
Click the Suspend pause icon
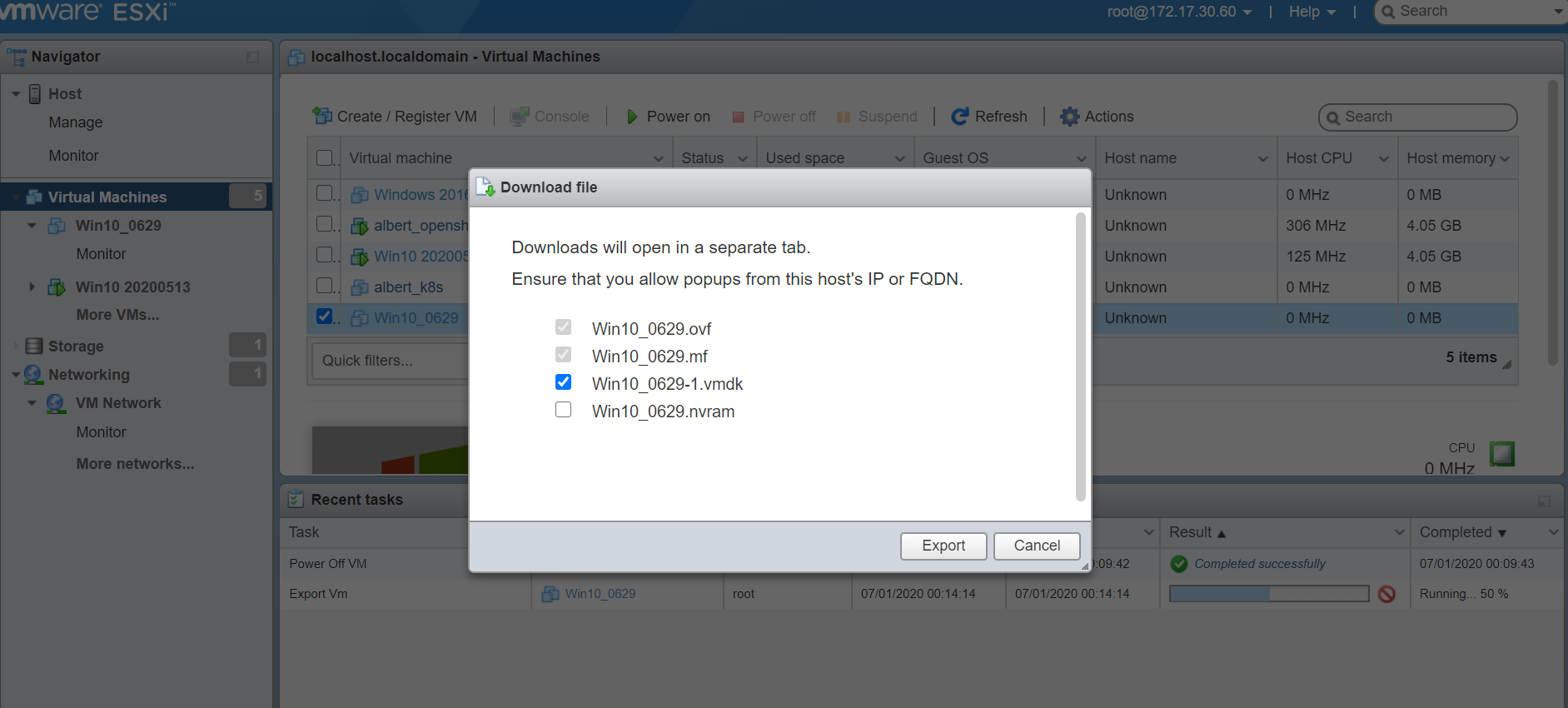(844, 117)
